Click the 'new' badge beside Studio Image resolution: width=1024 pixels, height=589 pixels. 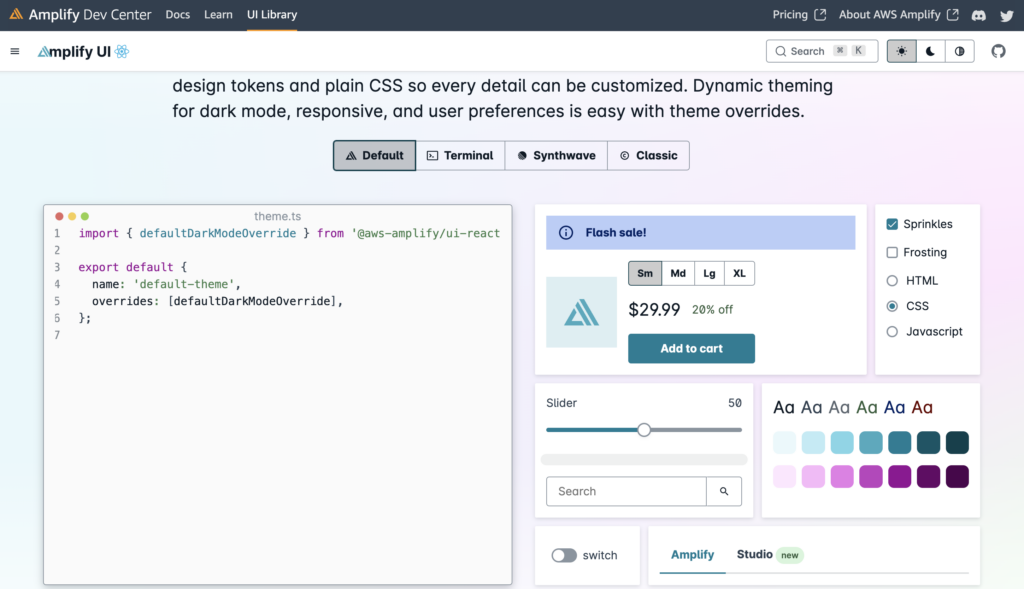click(x=790, y=555)
